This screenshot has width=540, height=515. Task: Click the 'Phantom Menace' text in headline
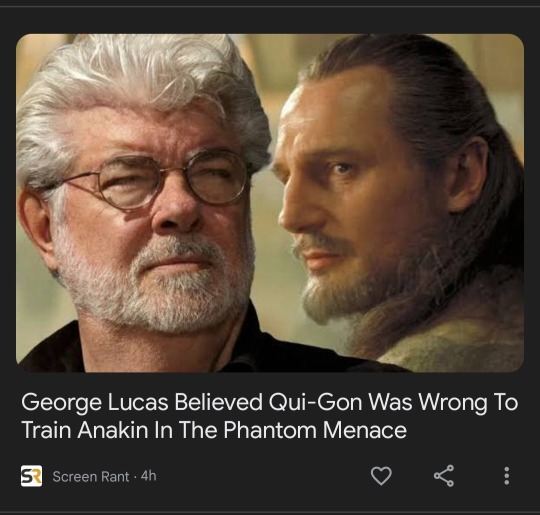[315, 430]
